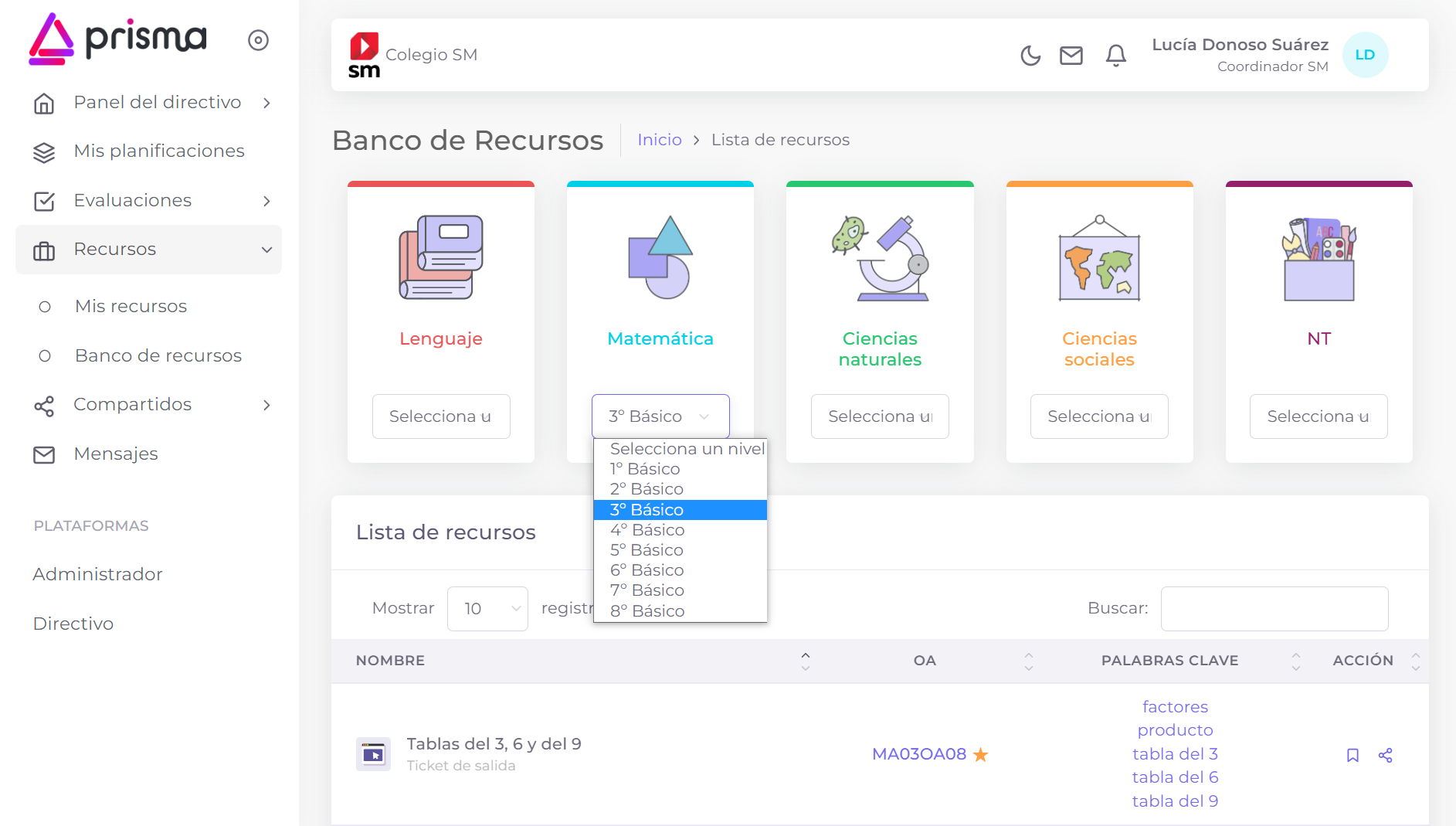Viewport: 1456px width, 826px height.
Task: Open the Mostrar 10 records dropdown
Action: [x=487, y=609]
